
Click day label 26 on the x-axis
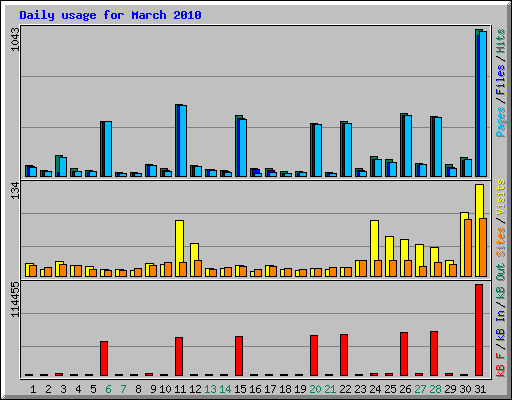(x=405, y=389)
